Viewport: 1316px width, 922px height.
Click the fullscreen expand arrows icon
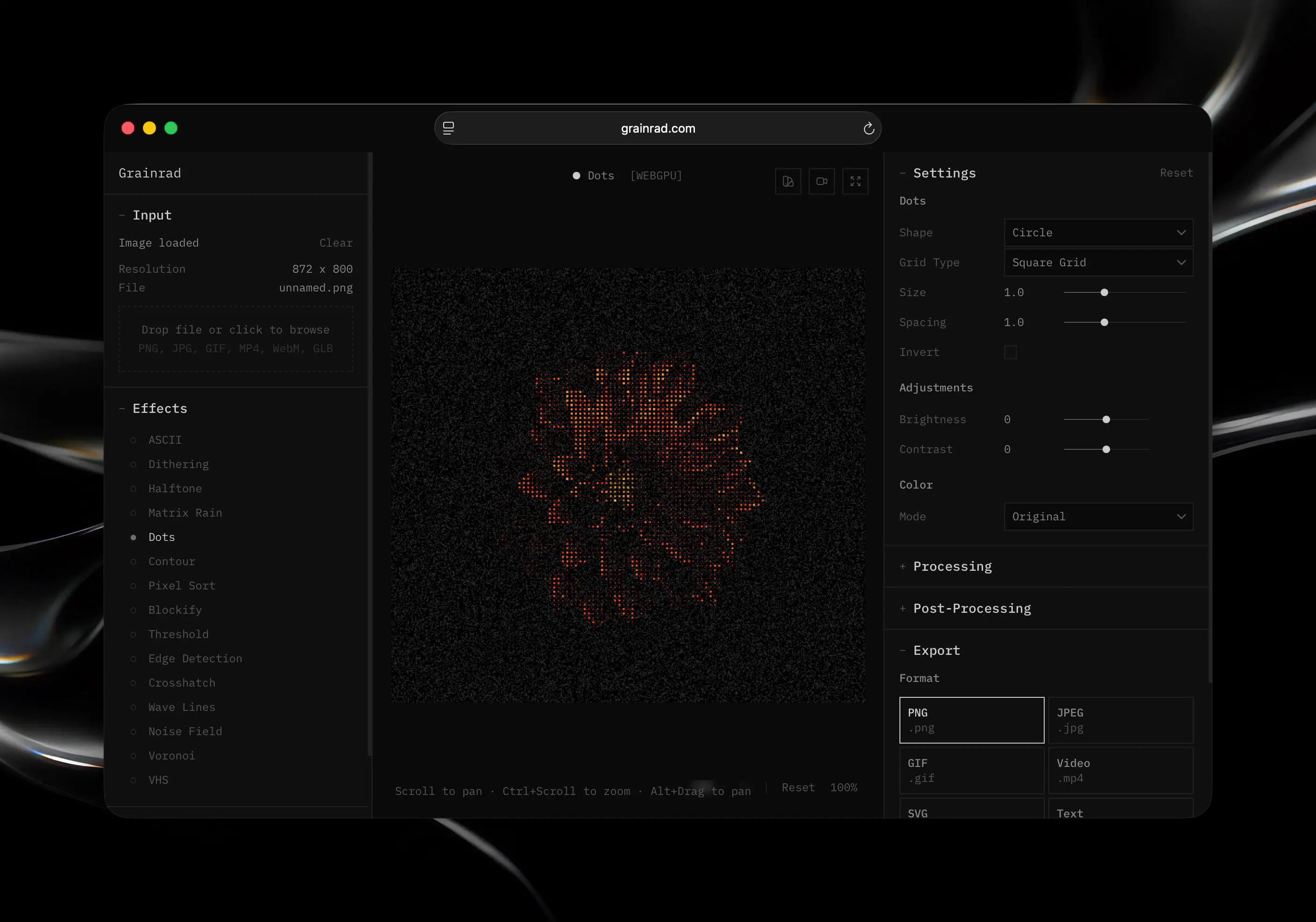(x=855, y=181)
